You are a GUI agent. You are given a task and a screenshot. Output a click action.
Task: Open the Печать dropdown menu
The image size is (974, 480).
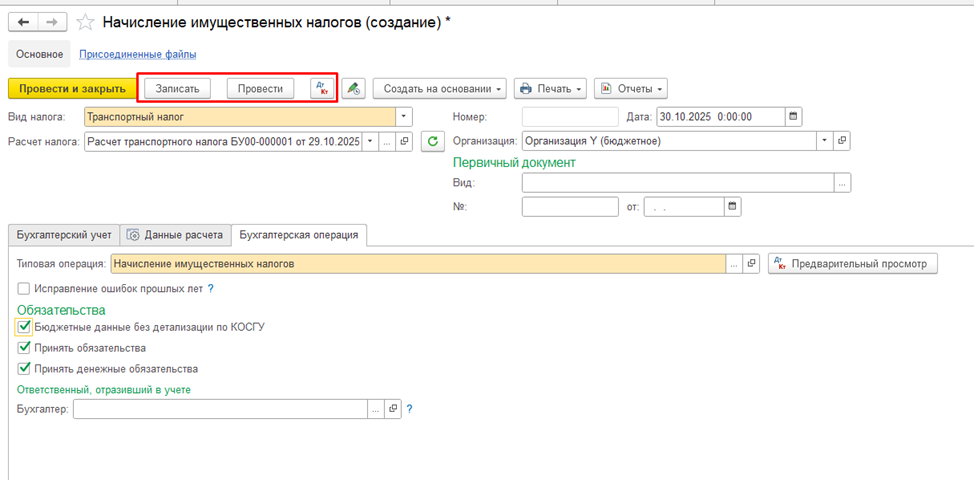click(x=550, y=88)
